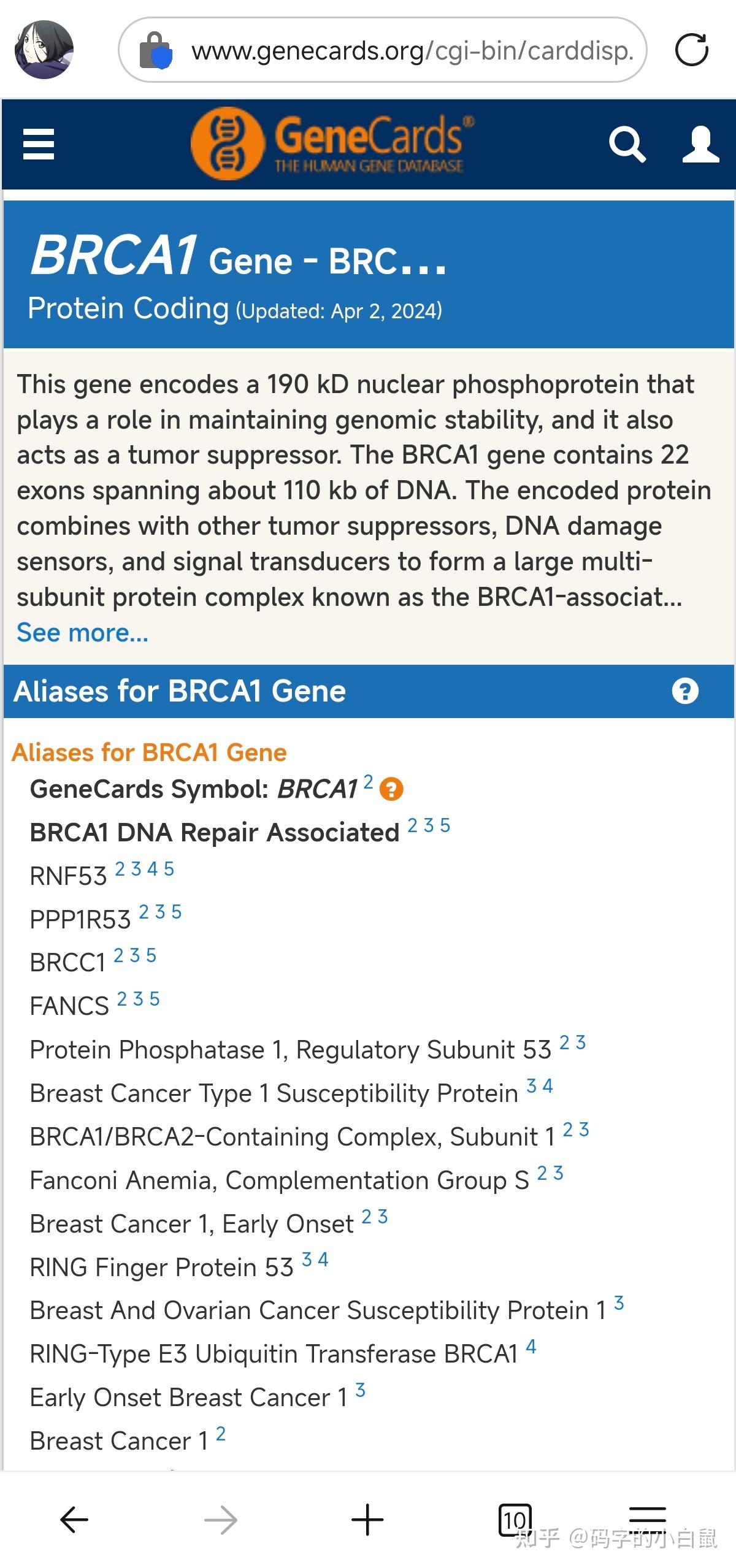Show the open tabs counter
The height and width of the screenshot is (1568, 736).
click(x=514, y=1519)
